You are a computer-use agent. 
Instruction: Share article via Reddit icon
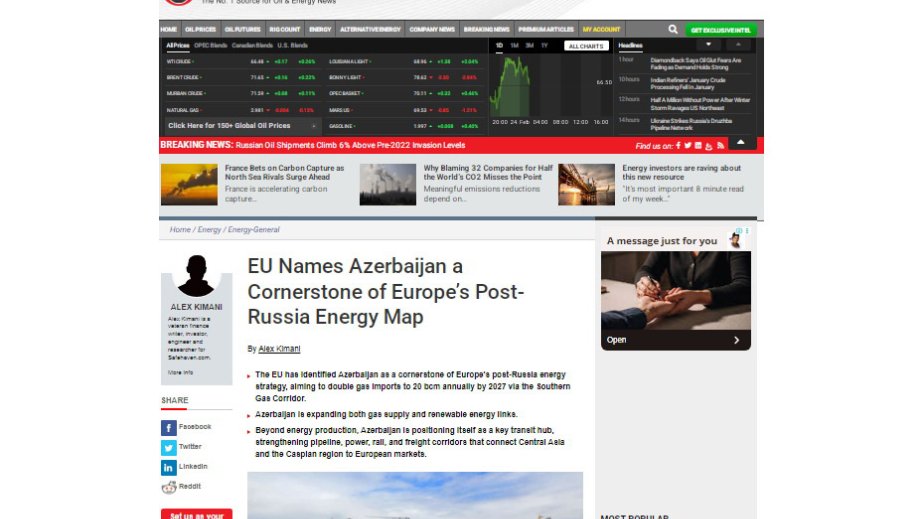(168, 487)
